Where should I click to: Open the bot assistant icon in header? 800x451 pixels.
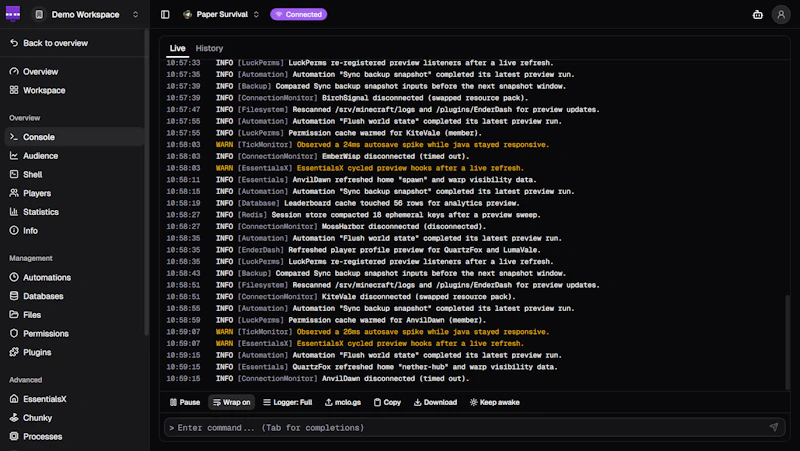(x=758, y=14)
